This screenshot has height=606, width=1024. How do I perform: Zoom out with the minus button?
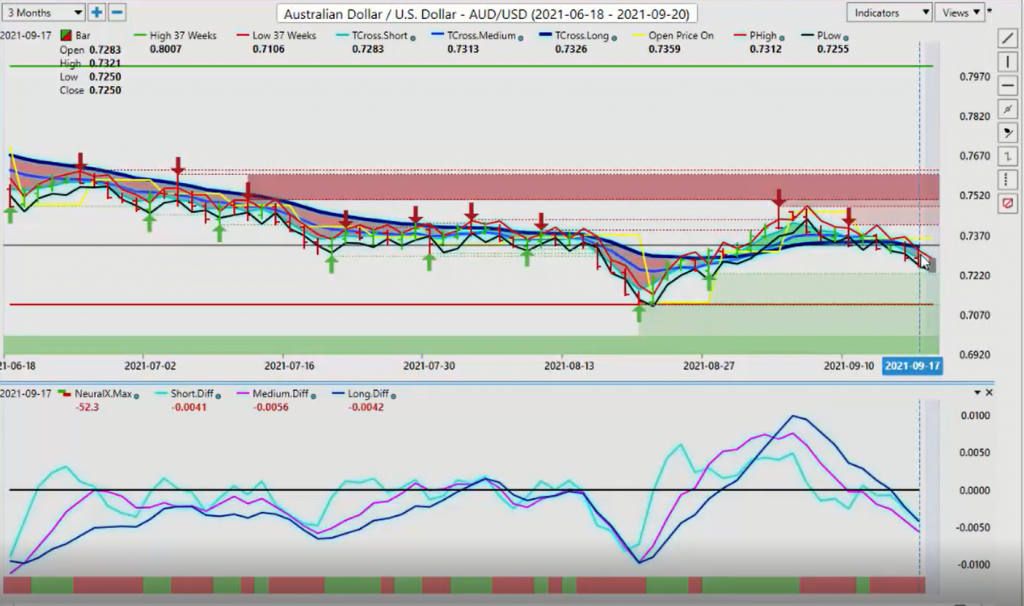coord(117,12)
